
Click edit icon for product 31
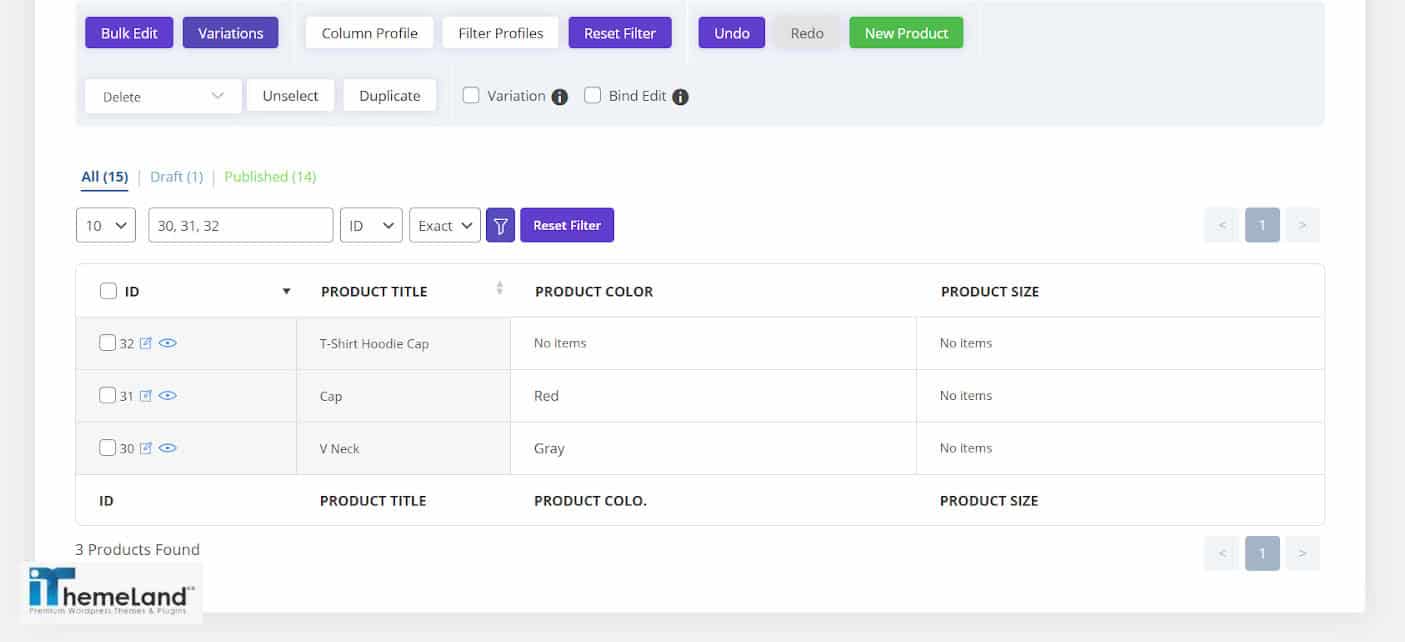pyautogui.click(x=146, y=396)
